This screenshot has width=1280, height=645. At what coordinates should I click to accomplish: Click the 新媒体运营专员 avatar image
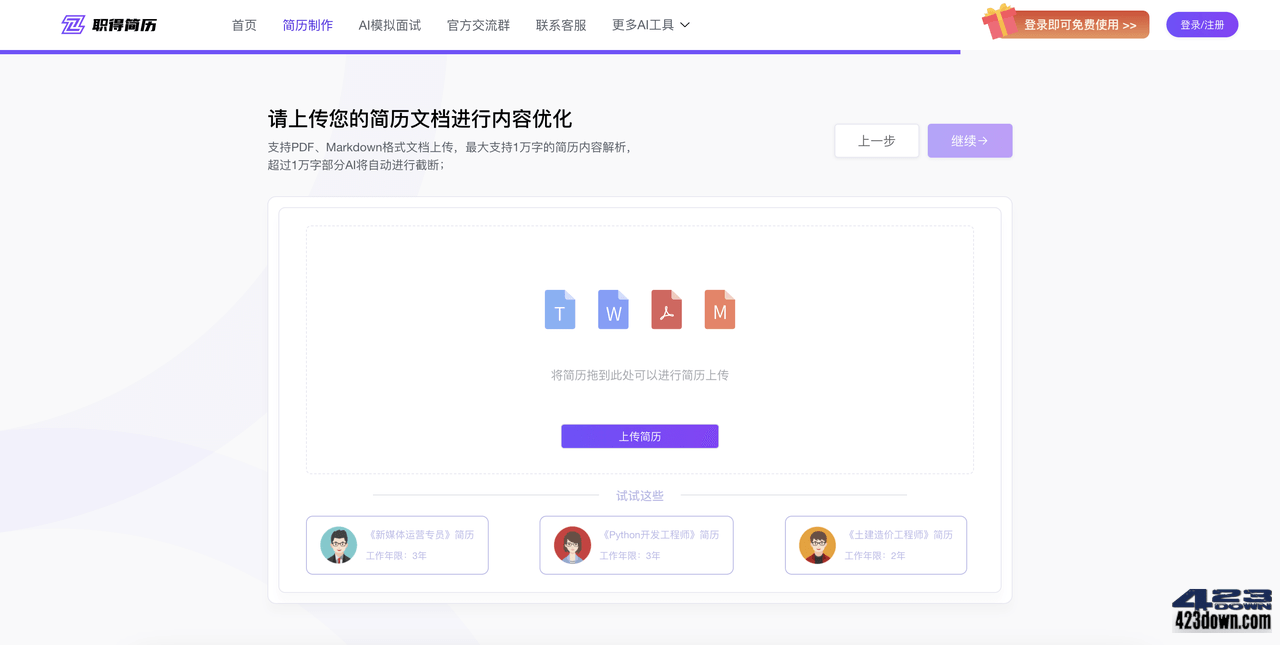(340, 545)
